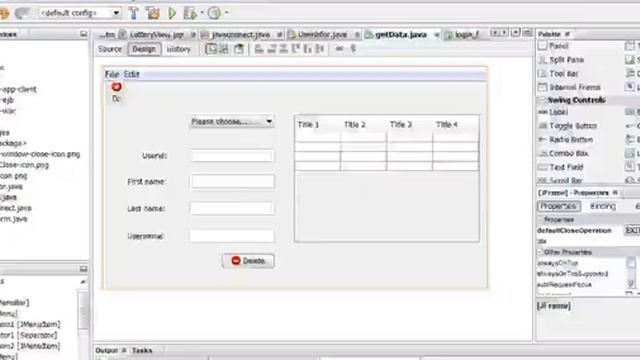640x360 pixels.
Task: Click the red icon below File menu
Action: [x=116, y=87]
